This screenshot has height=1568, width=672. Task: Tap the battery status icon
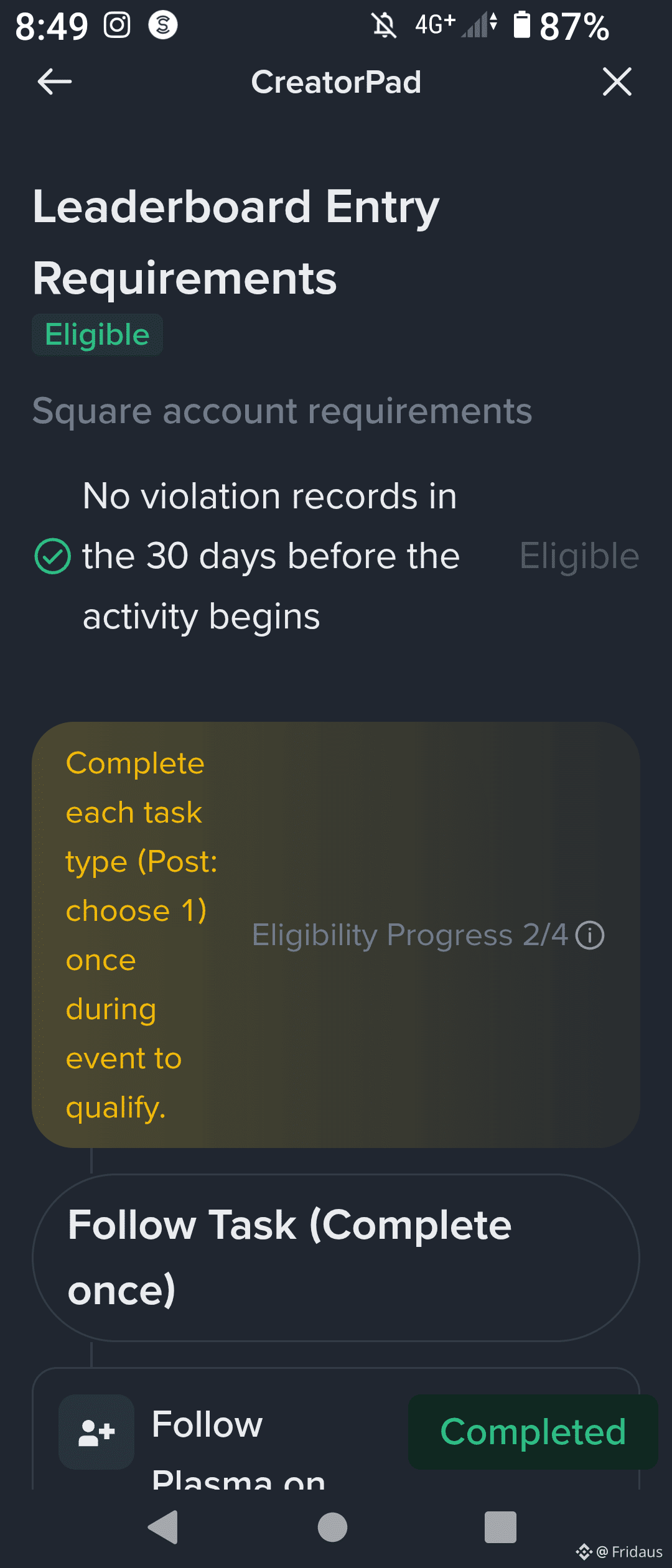[x=521, y=26]
